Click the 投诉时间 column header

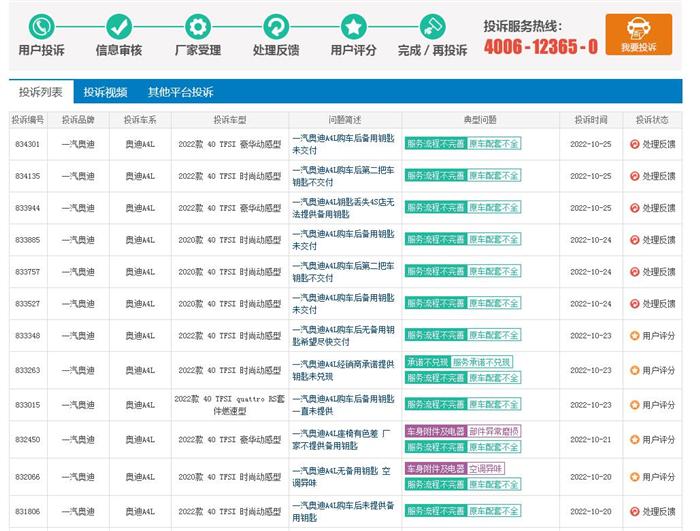[591, 120]
